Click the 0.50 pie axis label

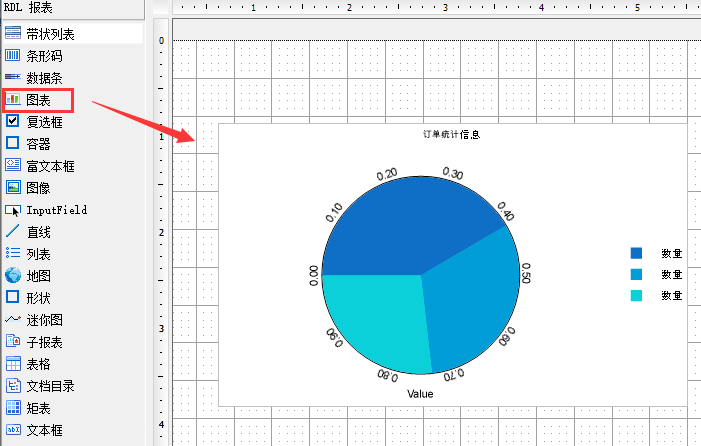[x=526, y=273]
